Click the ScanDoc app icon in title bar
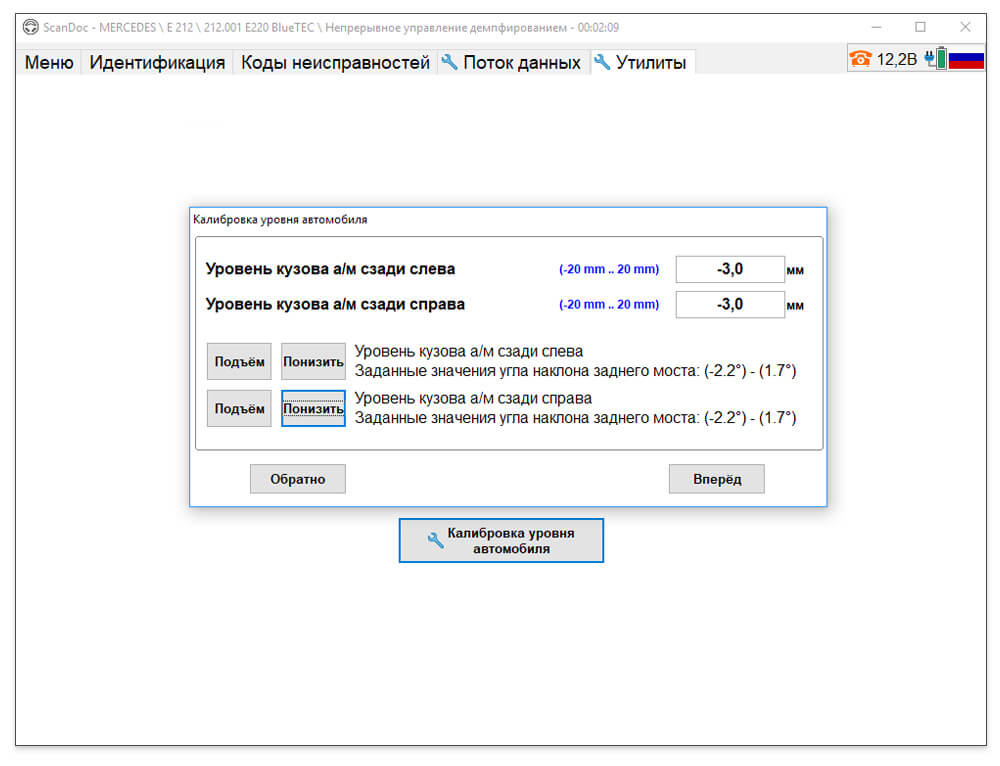1000x766 pixels. [31, 27]
